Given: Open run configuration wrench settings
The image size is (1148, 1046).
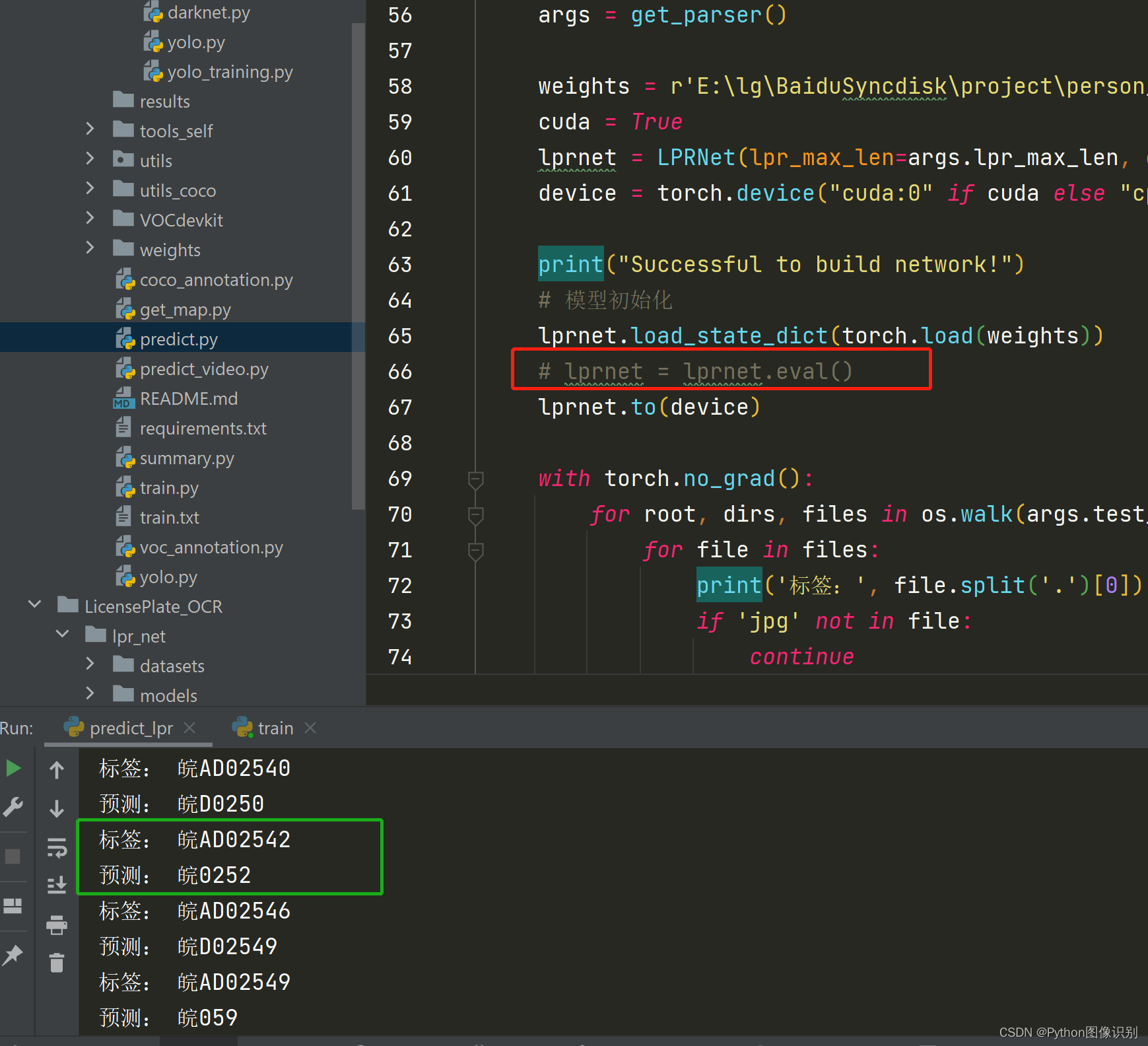Looking at the screenshot, I should click(x=13, y=806).
